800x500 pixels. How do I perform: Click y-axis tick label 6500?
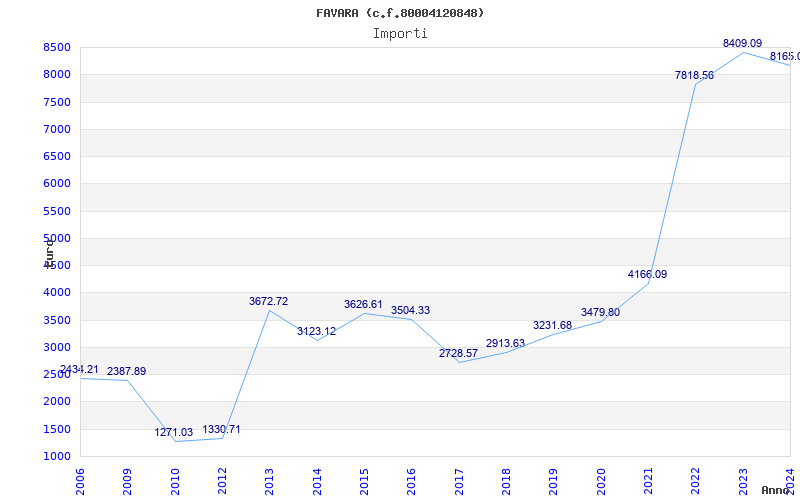click(x=57, y=156)
